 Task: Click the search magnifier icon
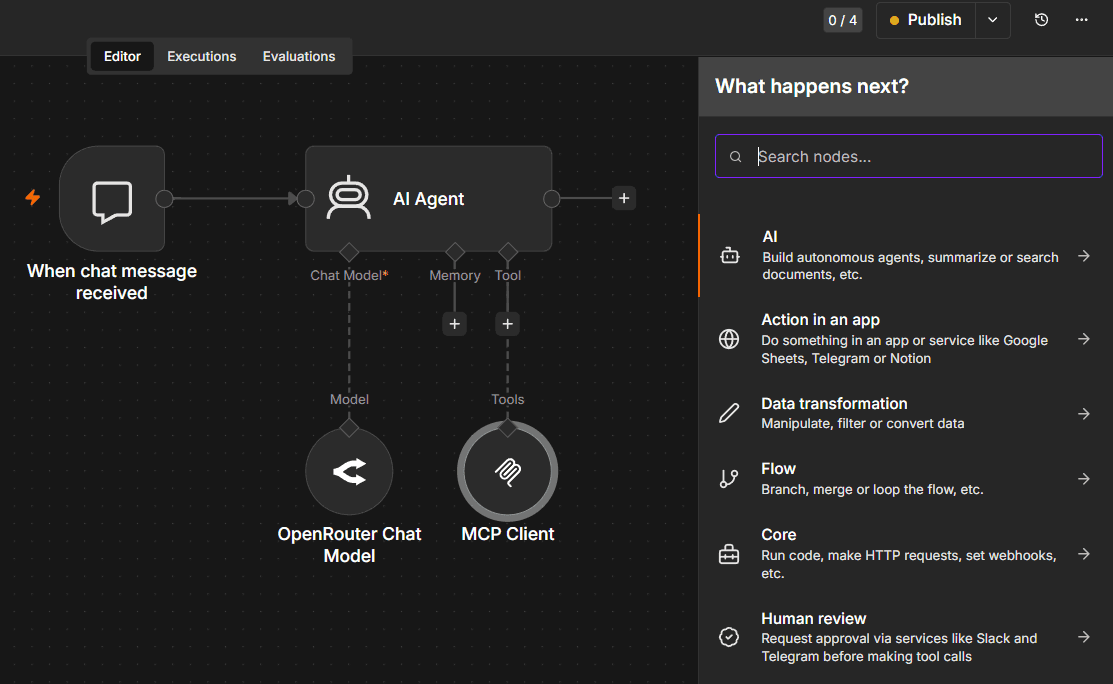[736, 157]
